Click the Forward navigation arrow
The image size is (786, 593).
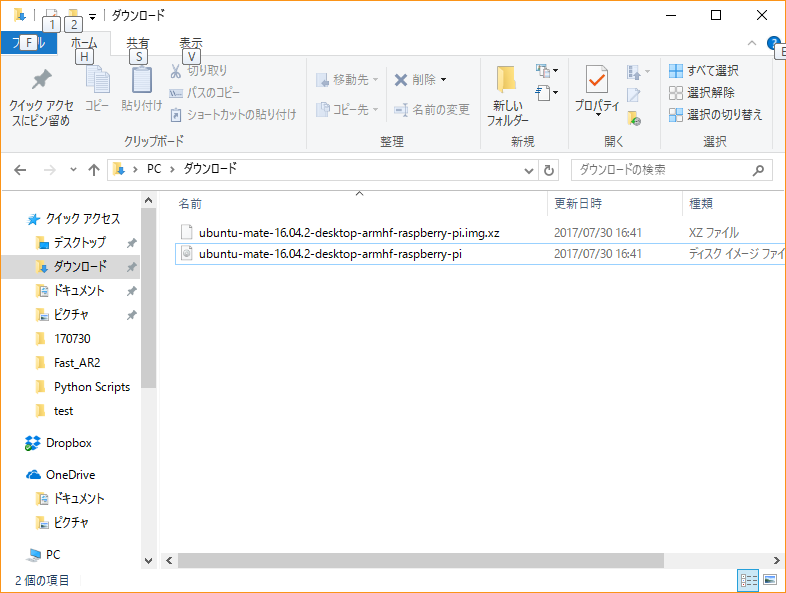coord(49,170)
